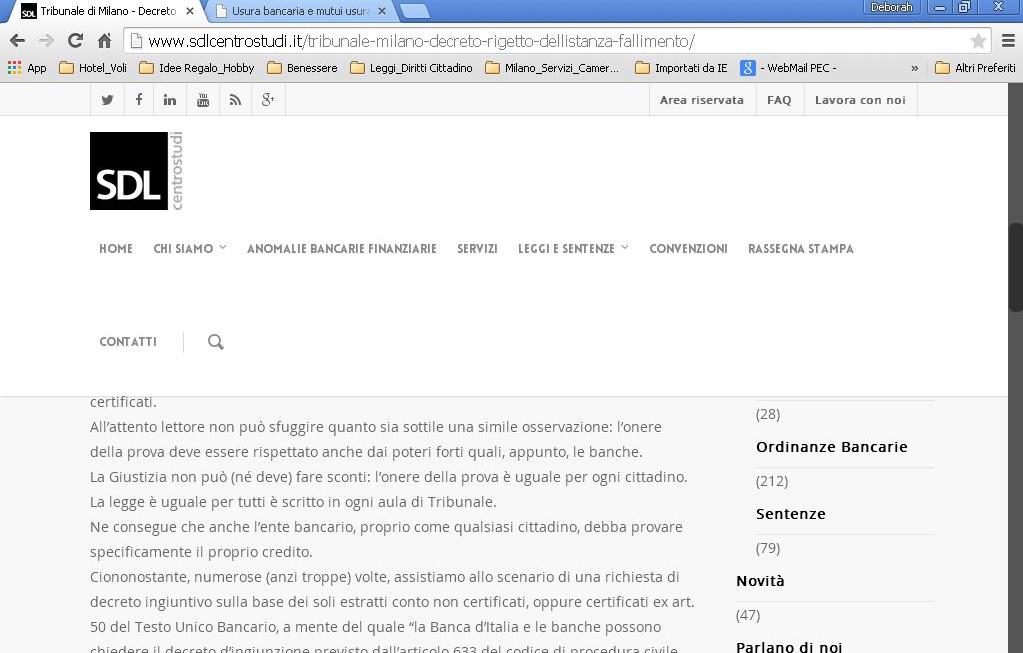Image resolution: width=1023 pixels, height=653 pixels.
Task: Open the Twitter social icon
Action: point(107,100)
